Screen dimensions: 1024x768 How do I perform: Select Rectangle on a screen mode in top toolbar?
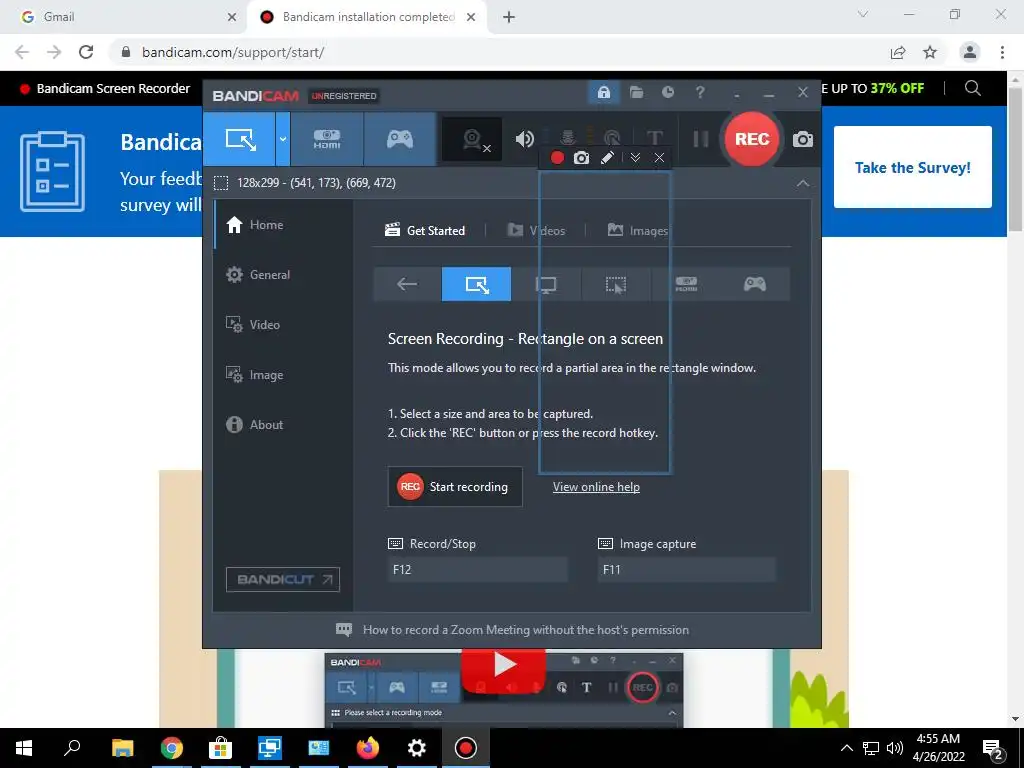[x=239, y=139]
